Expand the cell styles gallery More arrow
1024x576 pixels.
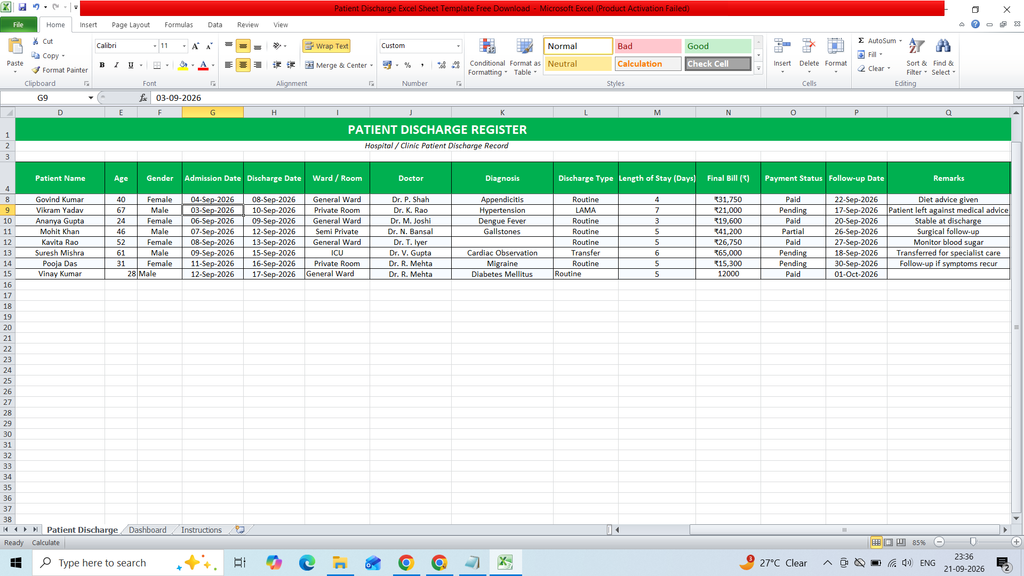tap(758, 68)
